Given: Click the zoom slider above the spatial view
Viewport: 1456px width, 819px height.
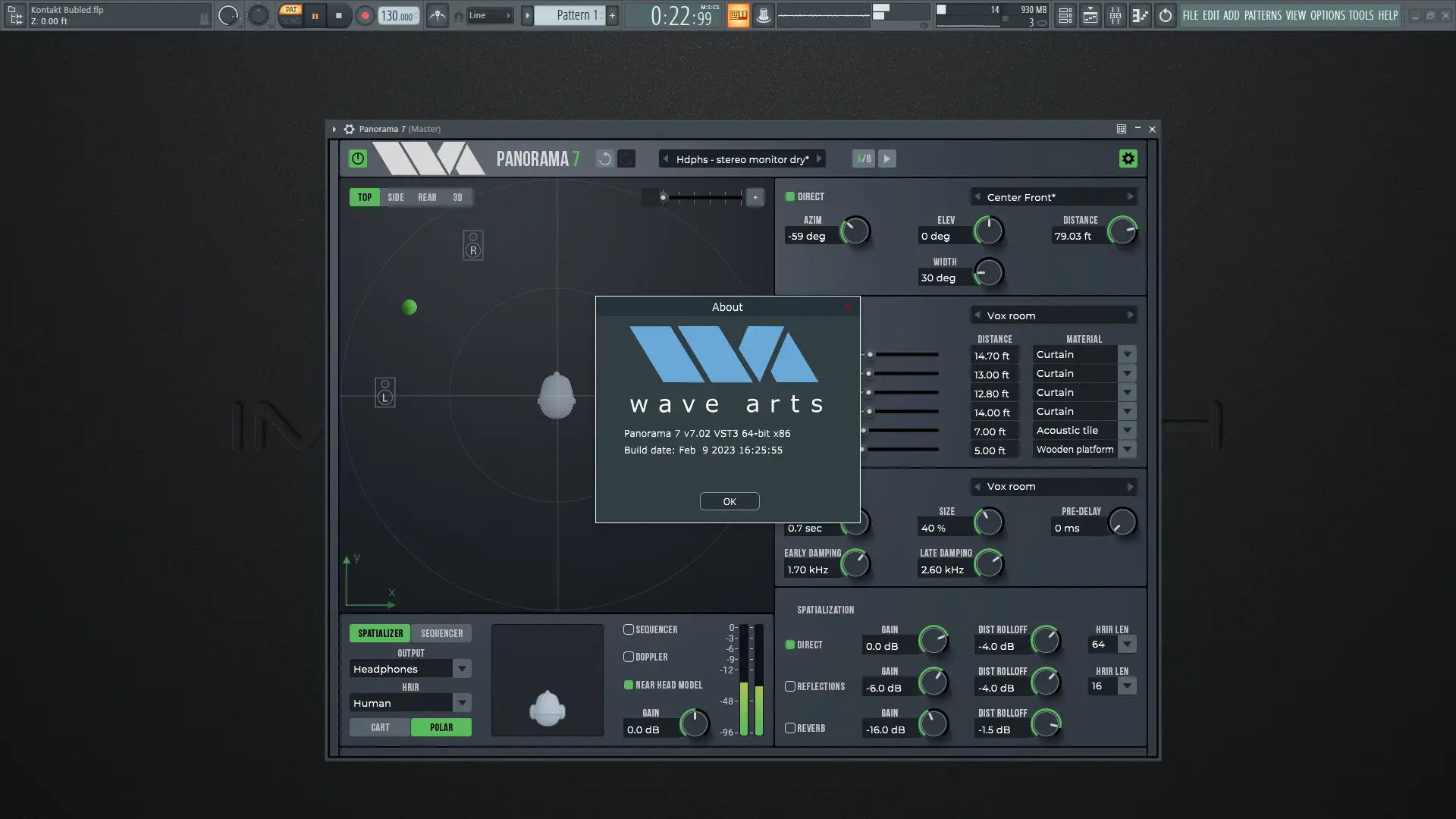Looking at the screenshot, I should 701,197.
